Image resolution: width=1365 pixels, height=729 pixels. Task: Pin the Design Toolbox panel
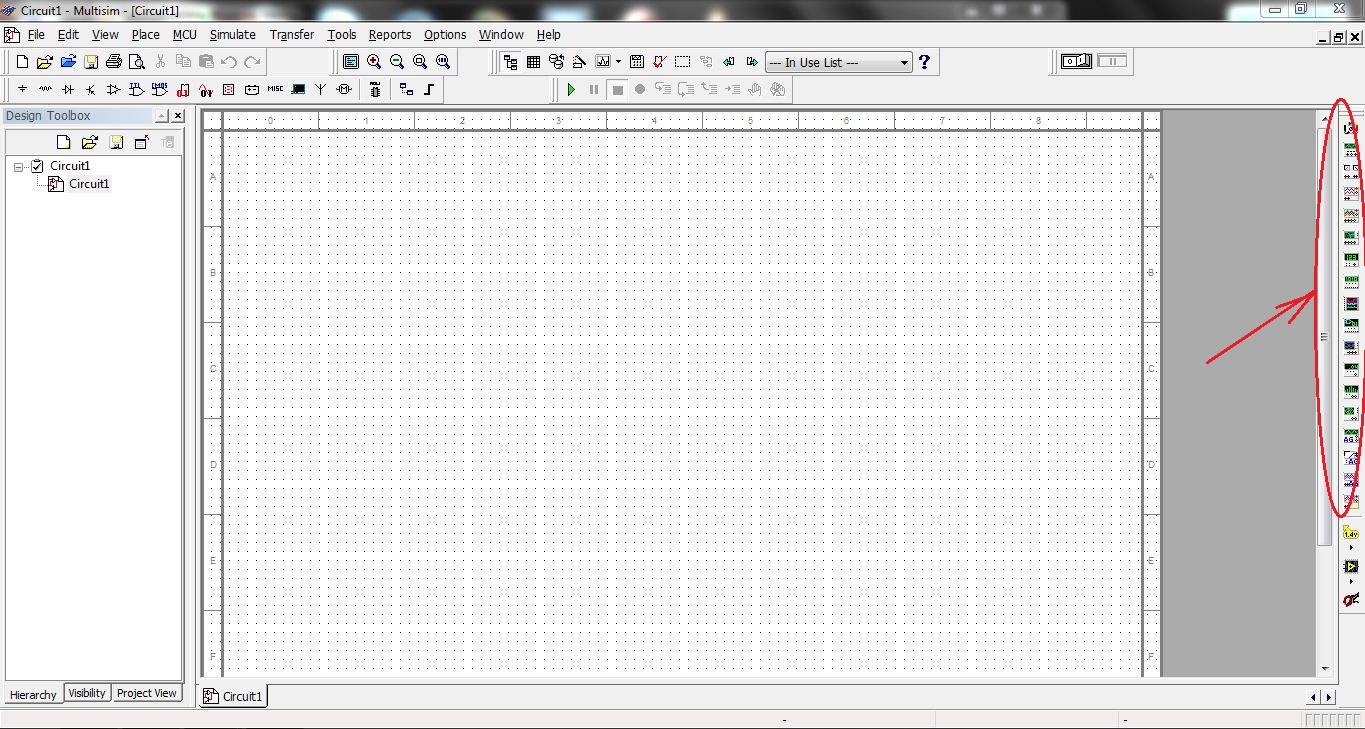pyautogui.click(x=162, y=116)
